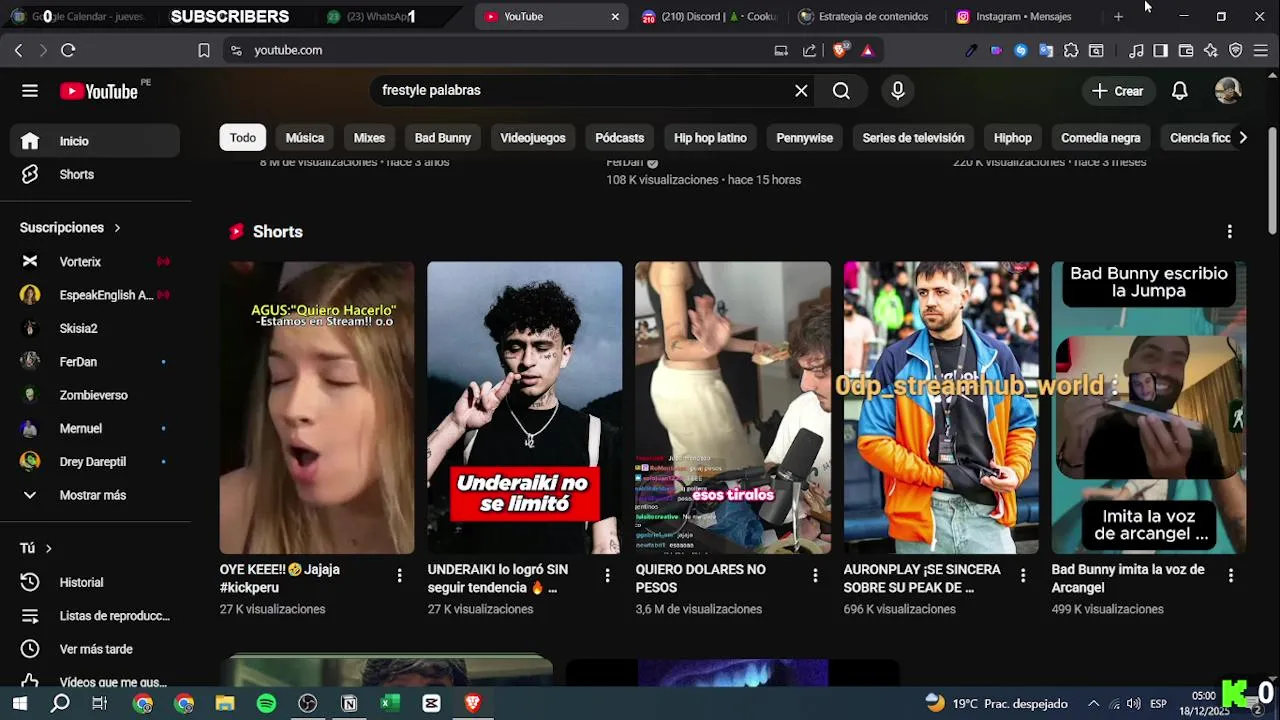Select the Hip hop latino chip
Image resolution: width=1280 pixels, height=720 pixels.
point(710,138)
